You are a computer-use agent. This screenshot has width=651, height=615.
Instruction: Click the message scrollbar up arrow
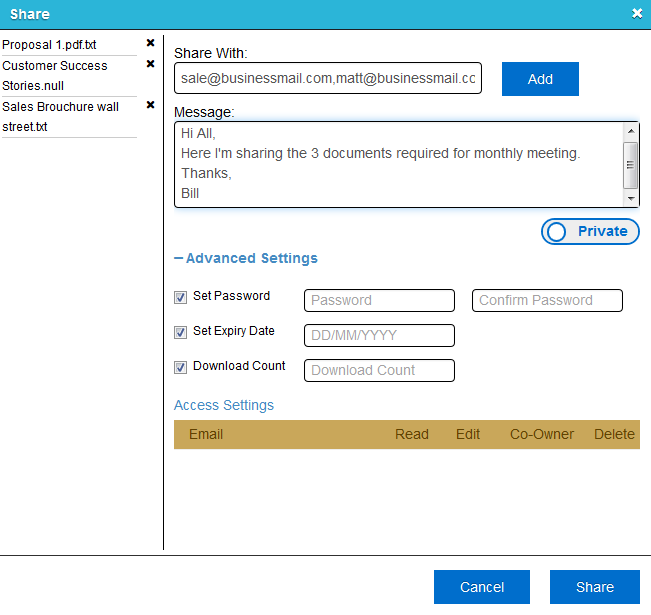point(631,131)
